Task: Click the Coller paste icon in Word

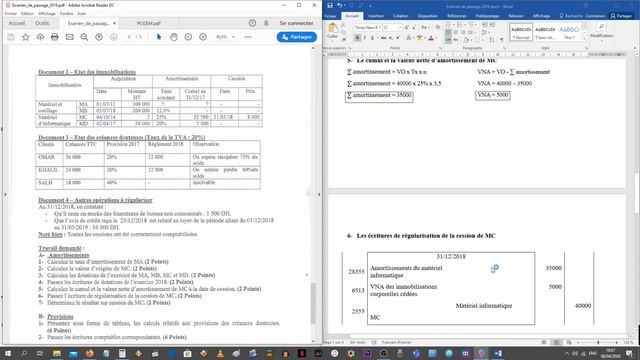Action: (333, 29)
